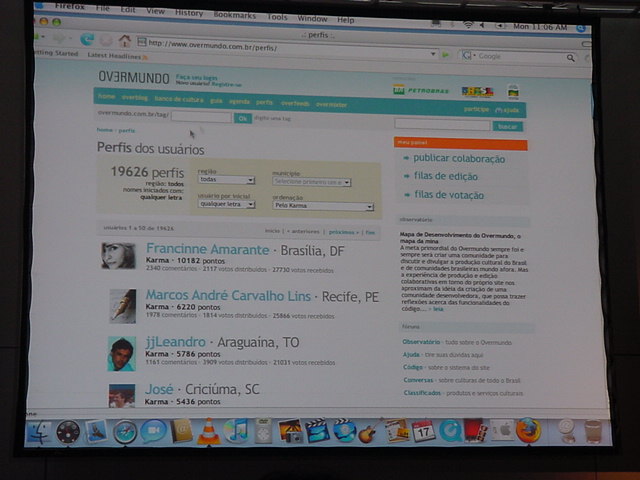
Task: Open the Tools menu
Action: (x=277, y=17)
